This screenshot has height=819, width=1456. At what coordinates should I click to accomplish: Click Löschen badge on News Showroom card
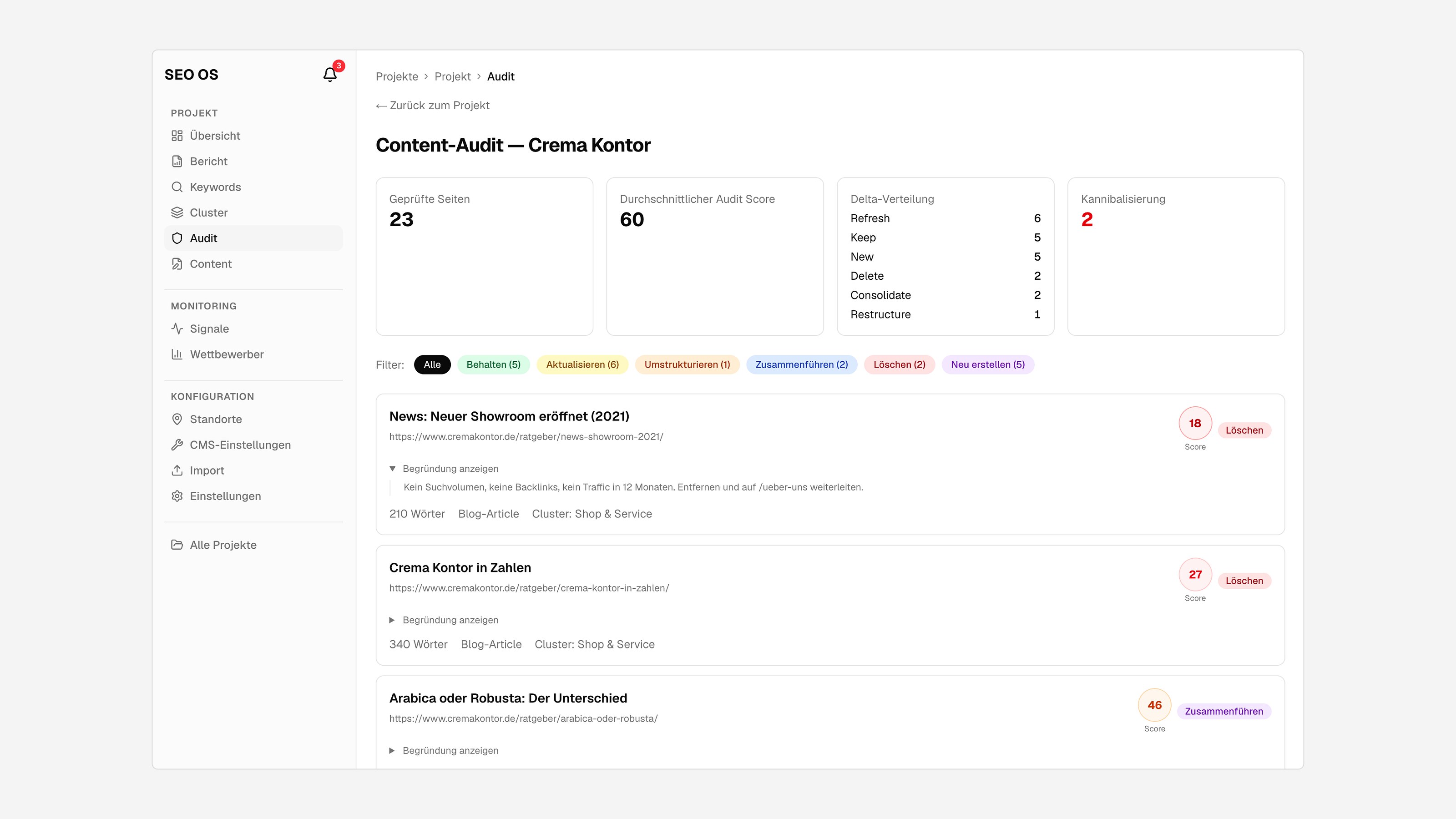tap(1244, 430)
